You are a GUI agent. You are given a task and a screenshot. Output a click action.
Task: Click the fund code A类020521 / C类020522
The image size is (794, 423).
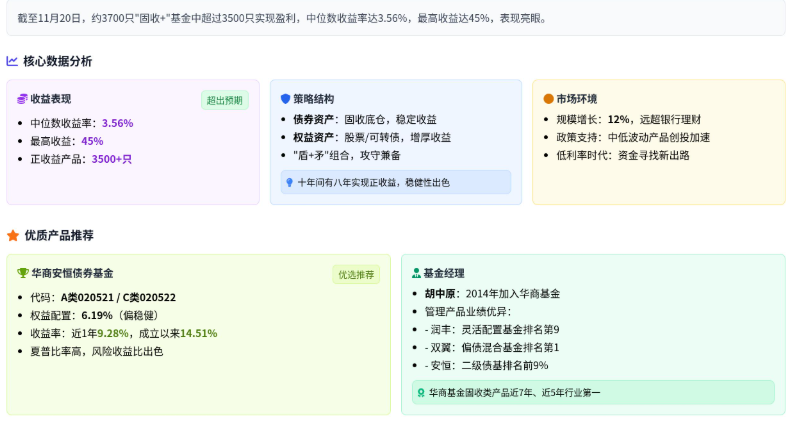(118, 297)
